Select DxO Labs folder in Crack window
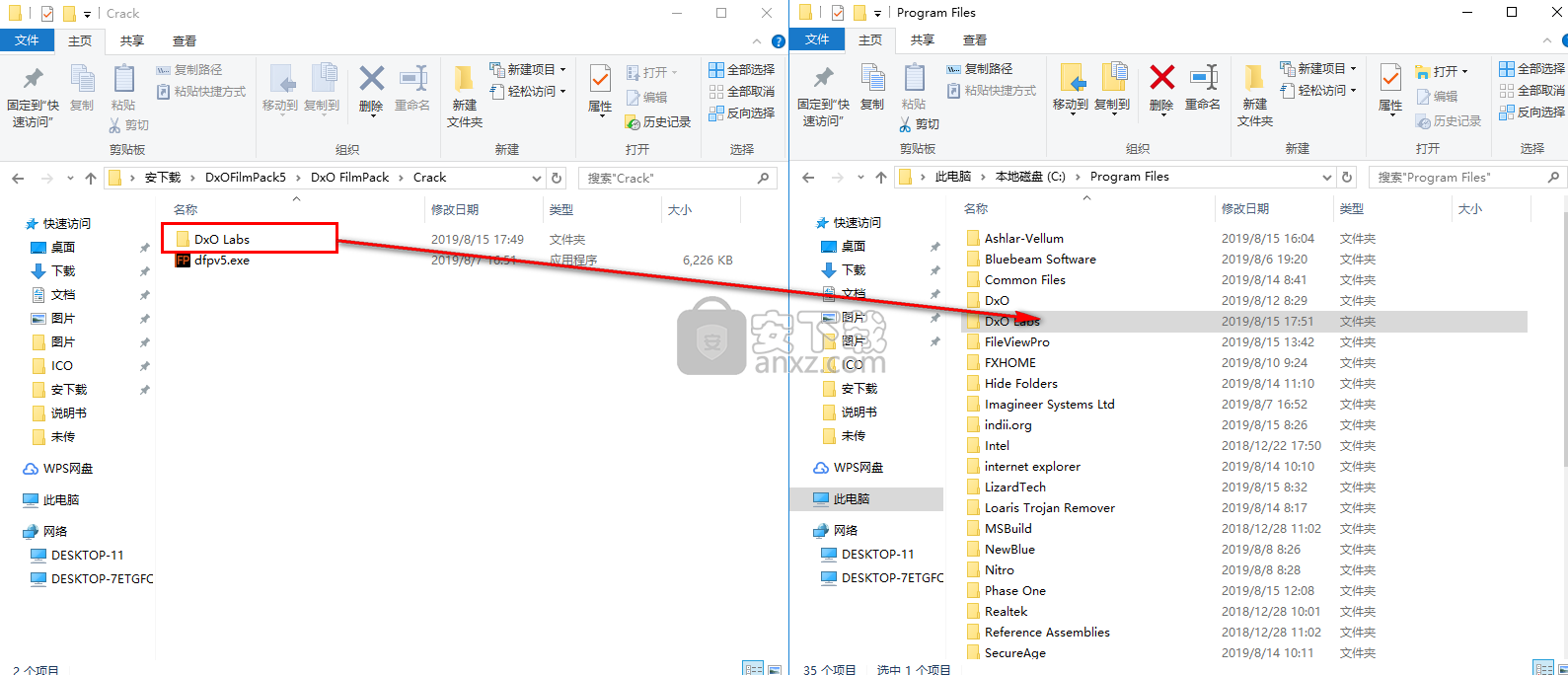The height and width of the screenshot is (675, 1568). point(222,240)
